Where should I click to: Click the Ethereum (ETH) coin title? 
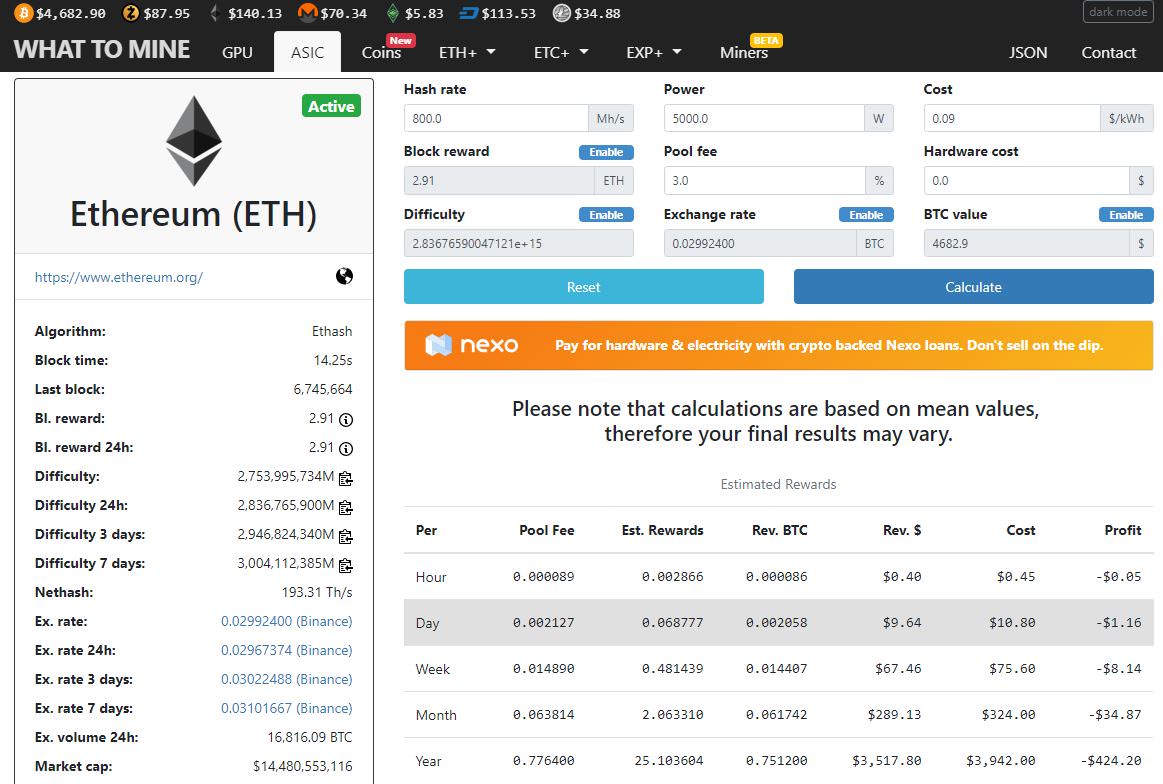click(194, 214)
